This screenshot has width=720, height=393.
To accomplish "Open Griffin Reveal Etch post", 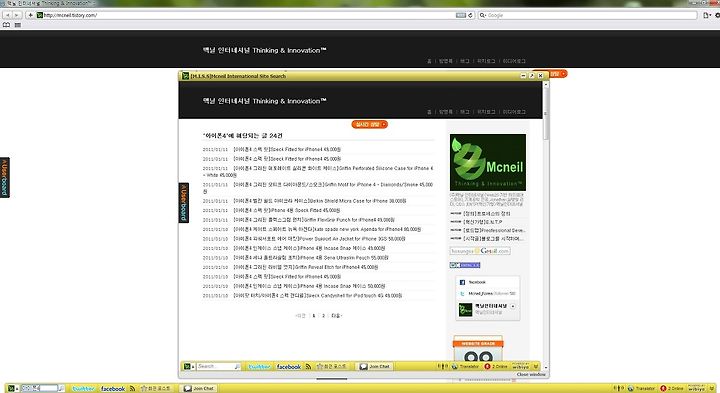I will coord(306,267).
